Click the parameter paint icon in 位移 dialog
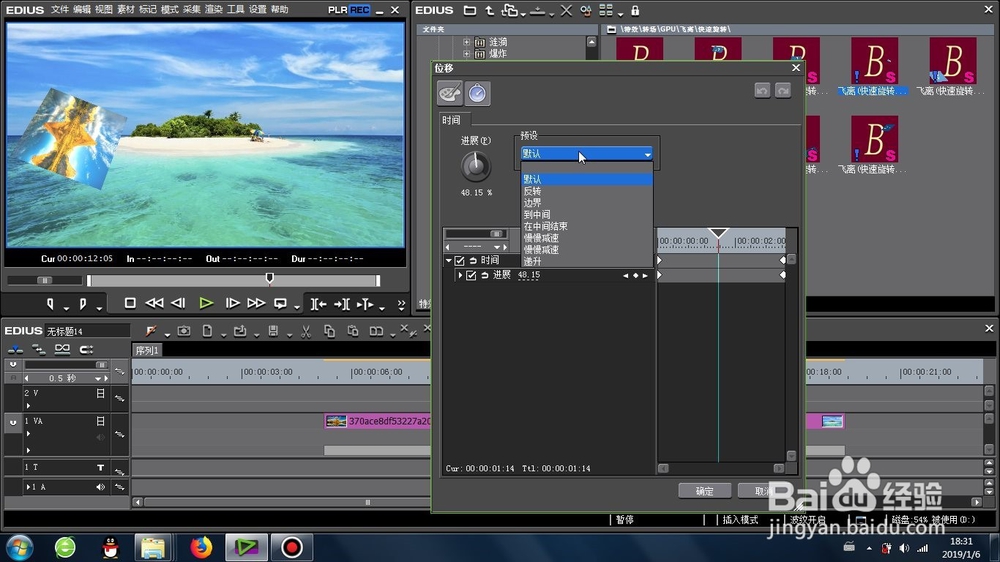Viewport: 1000px width, 562px height. [450, 93]
